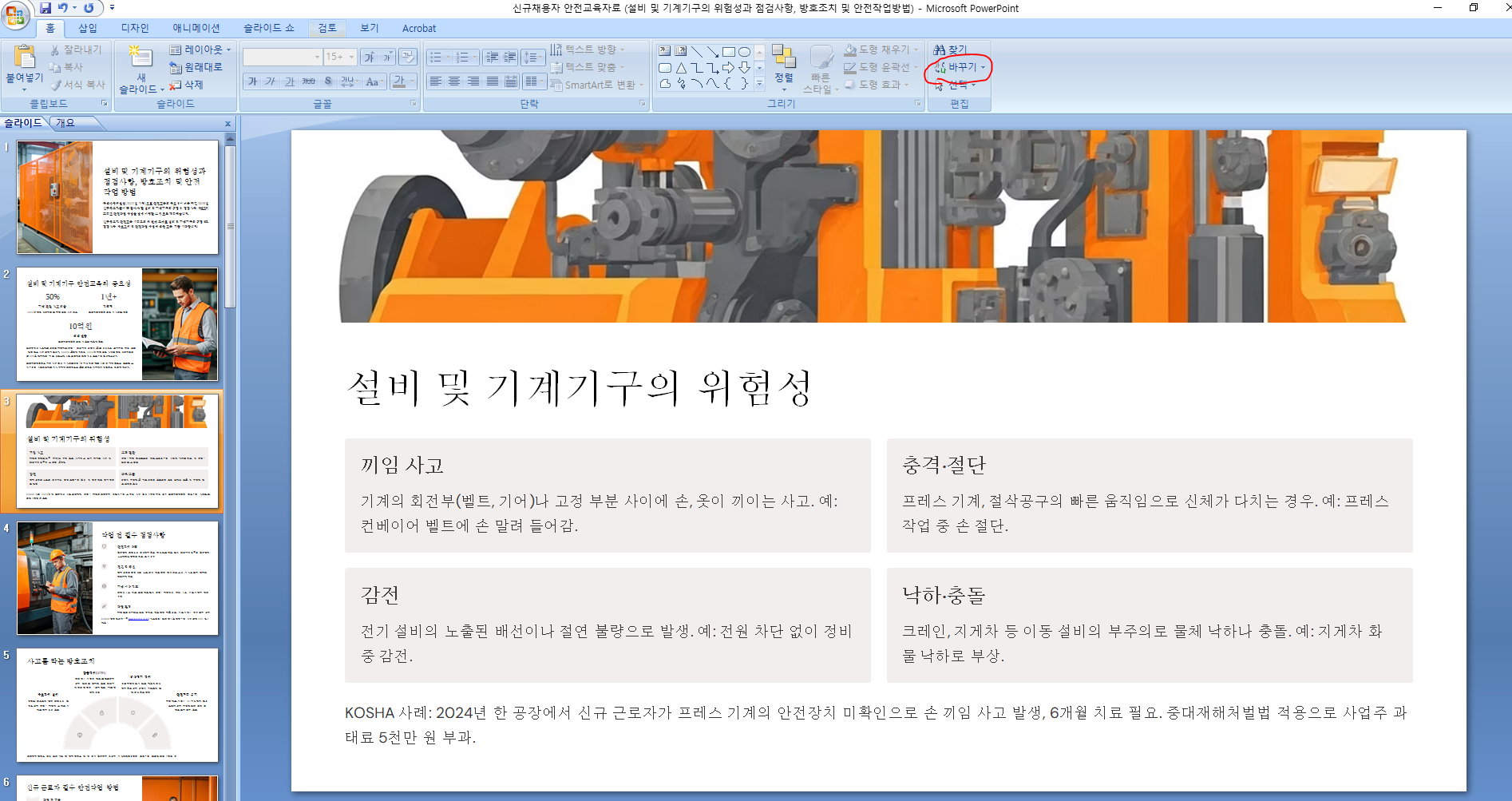Open the Replace (바꾸기) dropdown
Image resolution: width=1512 pixels, height=801 pixels.
click(x=961, y=67)
